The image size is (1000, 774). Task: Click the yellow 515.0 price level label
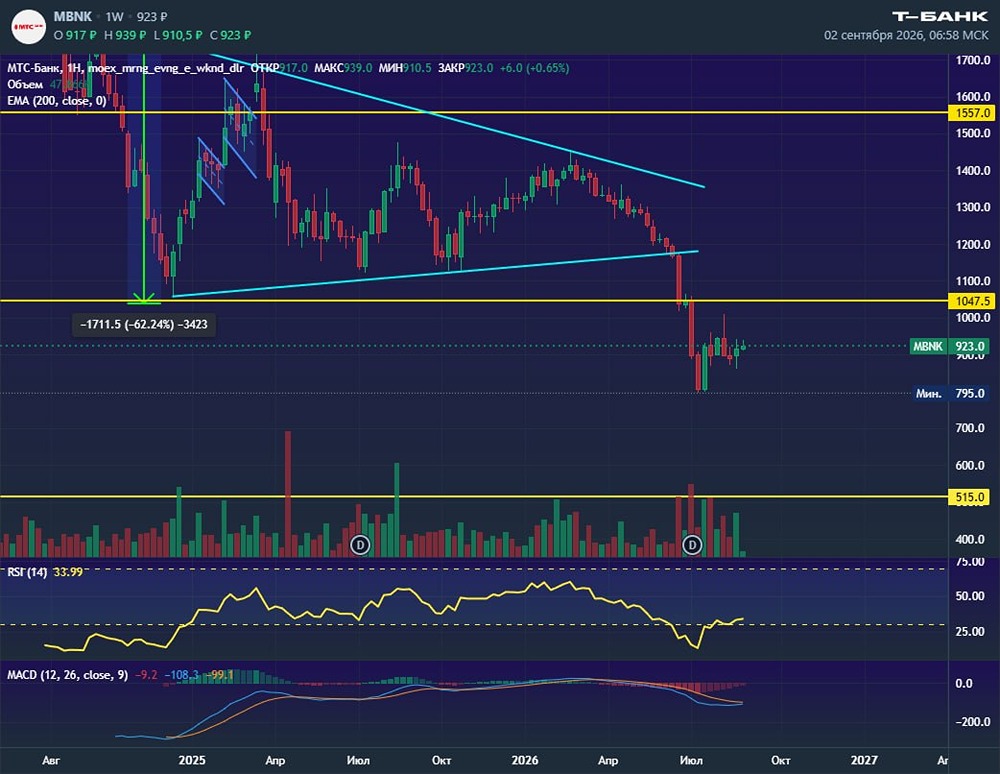click(971, 497)
